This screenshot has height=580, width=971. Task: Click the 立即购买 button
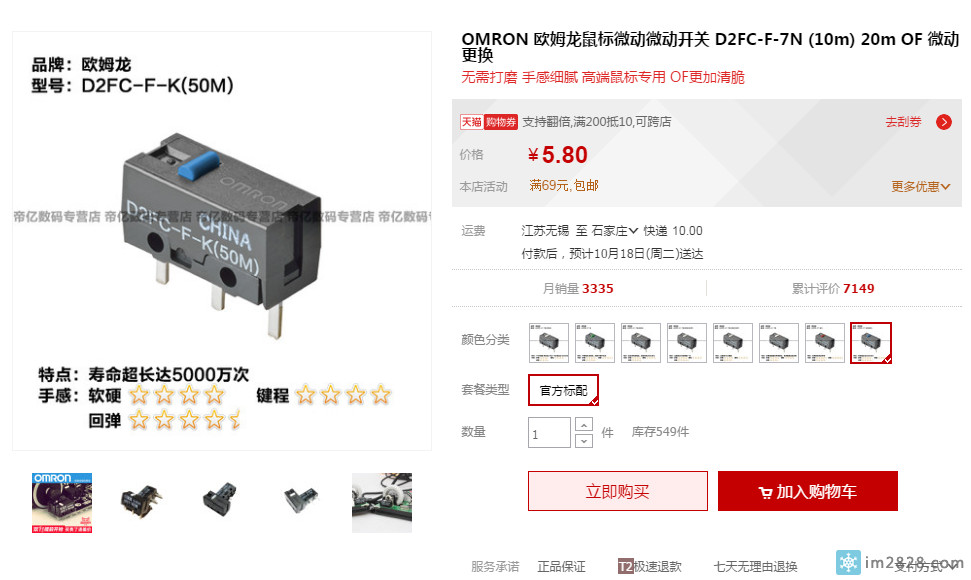coord(617,491)
